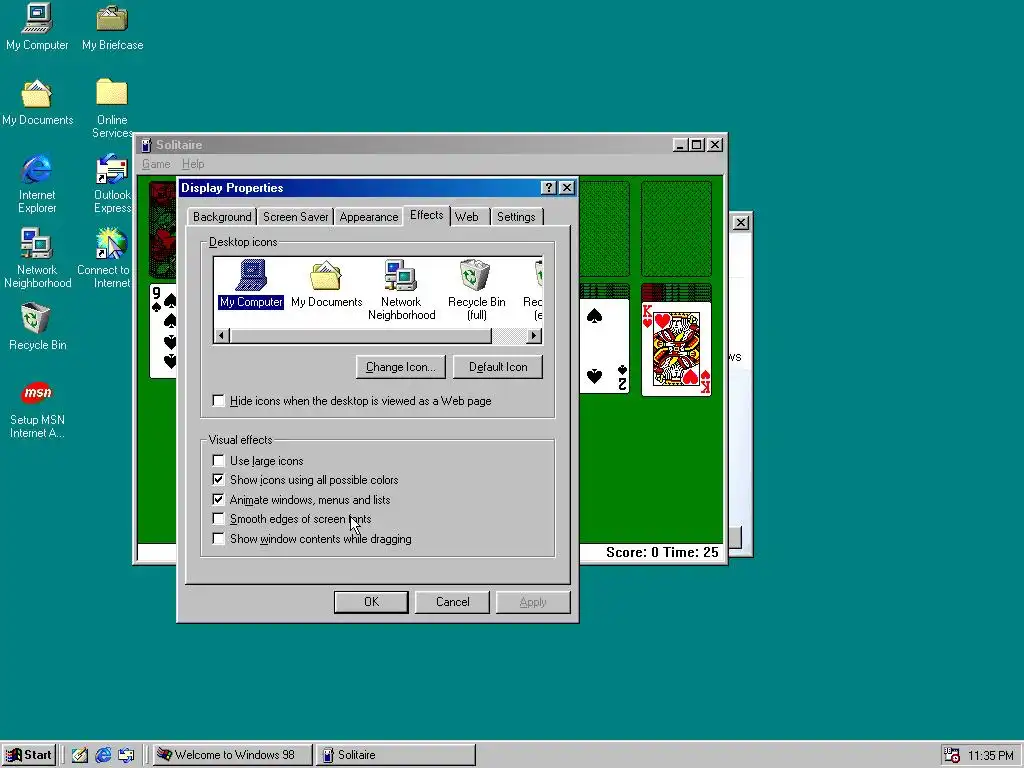Click the 9 of Spades card in Solitaire

(x=163, y=330)
